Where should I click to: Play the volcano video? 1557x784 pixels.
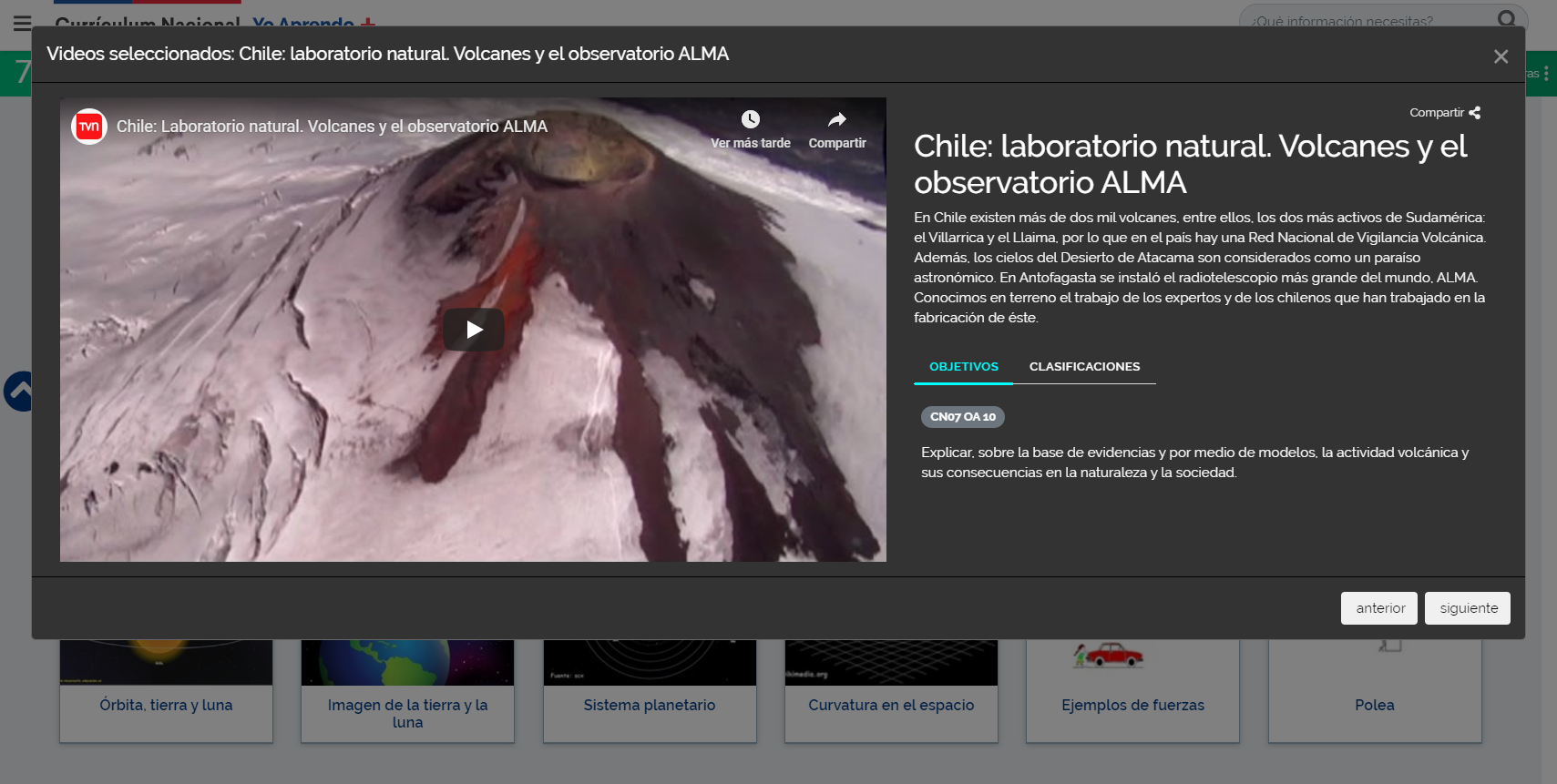(474, 330)
